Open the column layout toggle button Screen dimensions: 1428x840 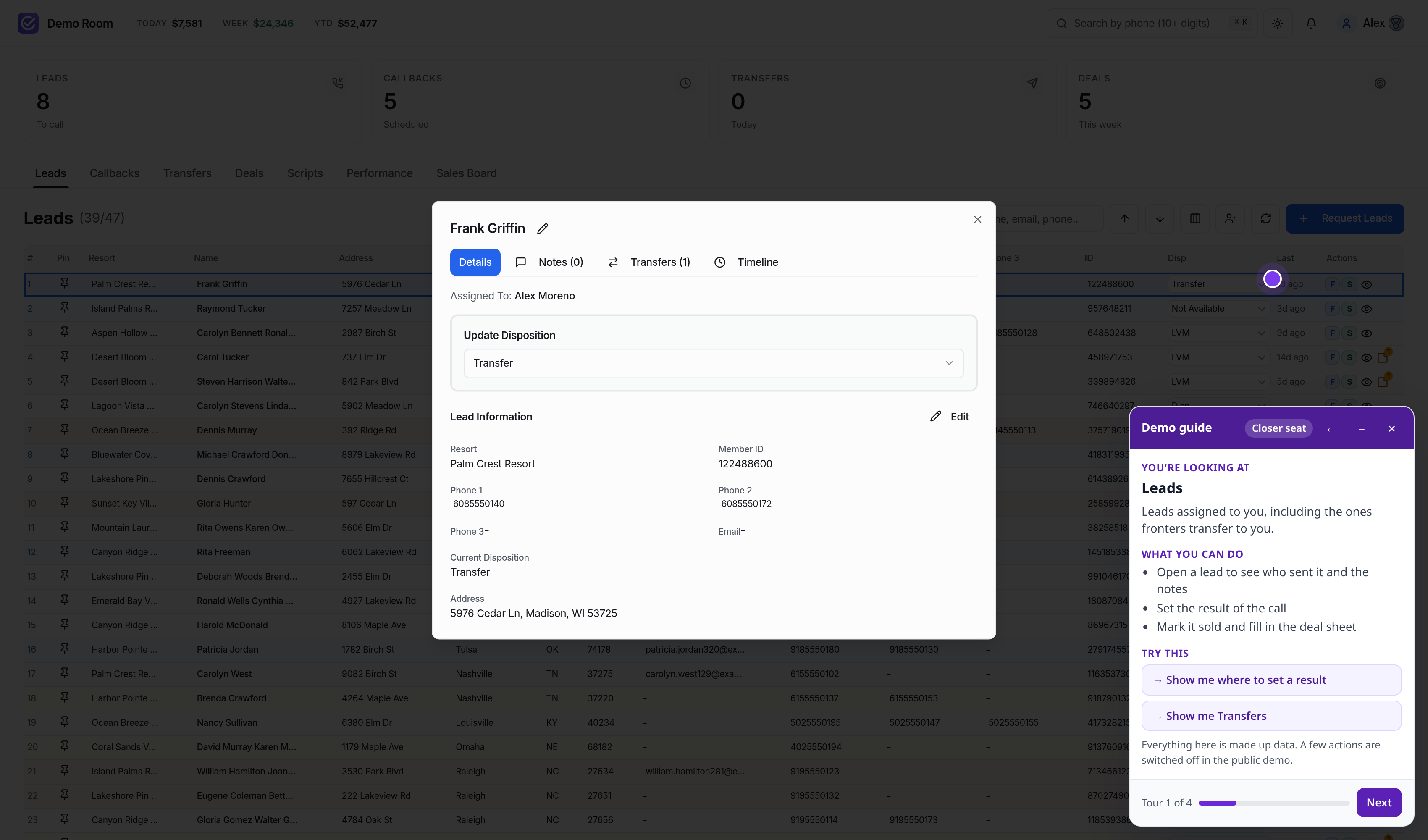coord(1195,218)
